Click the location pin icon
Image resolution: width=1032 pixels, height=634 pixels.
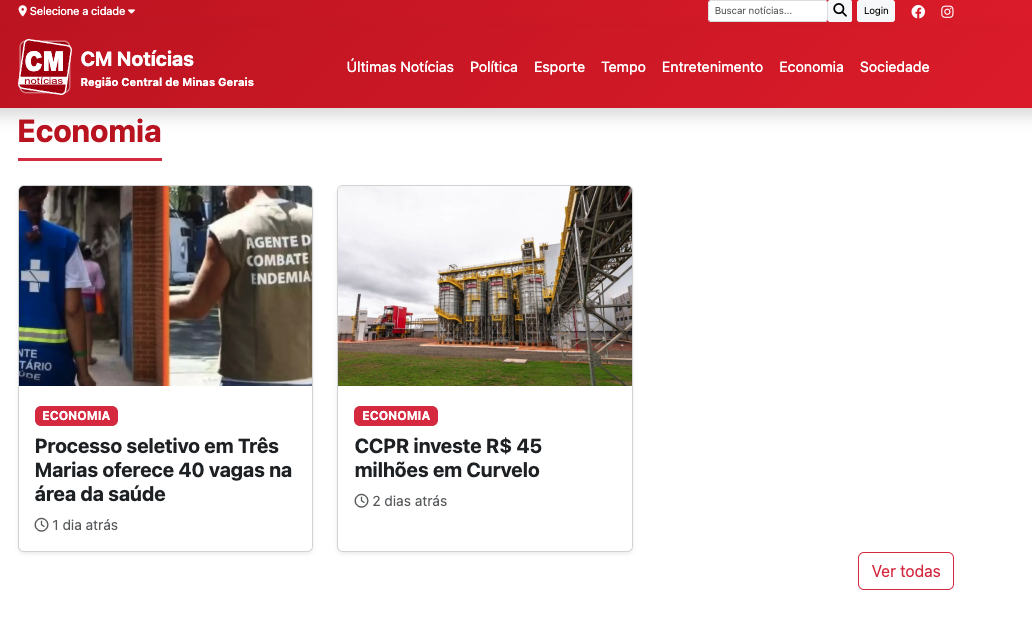(x=23, y=12)
